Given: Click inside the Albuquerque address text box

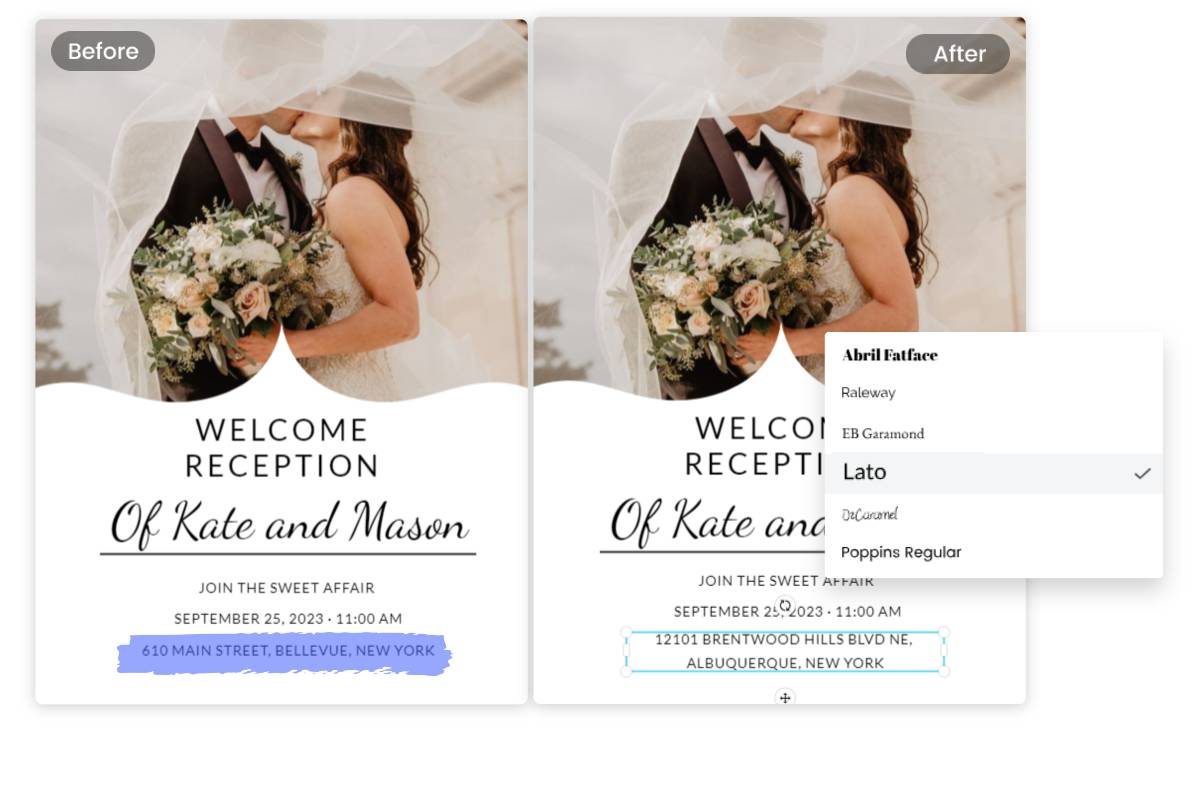Looking at the screenshot, I should click(x=784, y=652).
